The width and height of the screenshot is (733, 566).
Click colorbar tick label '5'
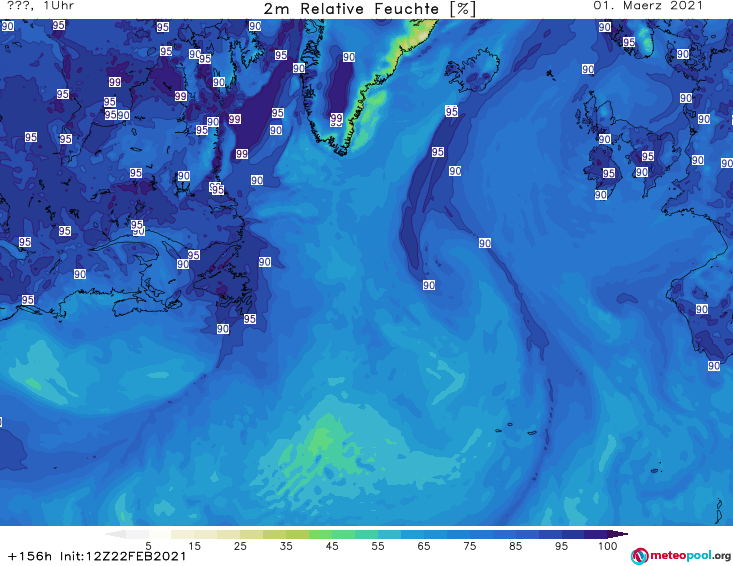[x=148, y=545]
